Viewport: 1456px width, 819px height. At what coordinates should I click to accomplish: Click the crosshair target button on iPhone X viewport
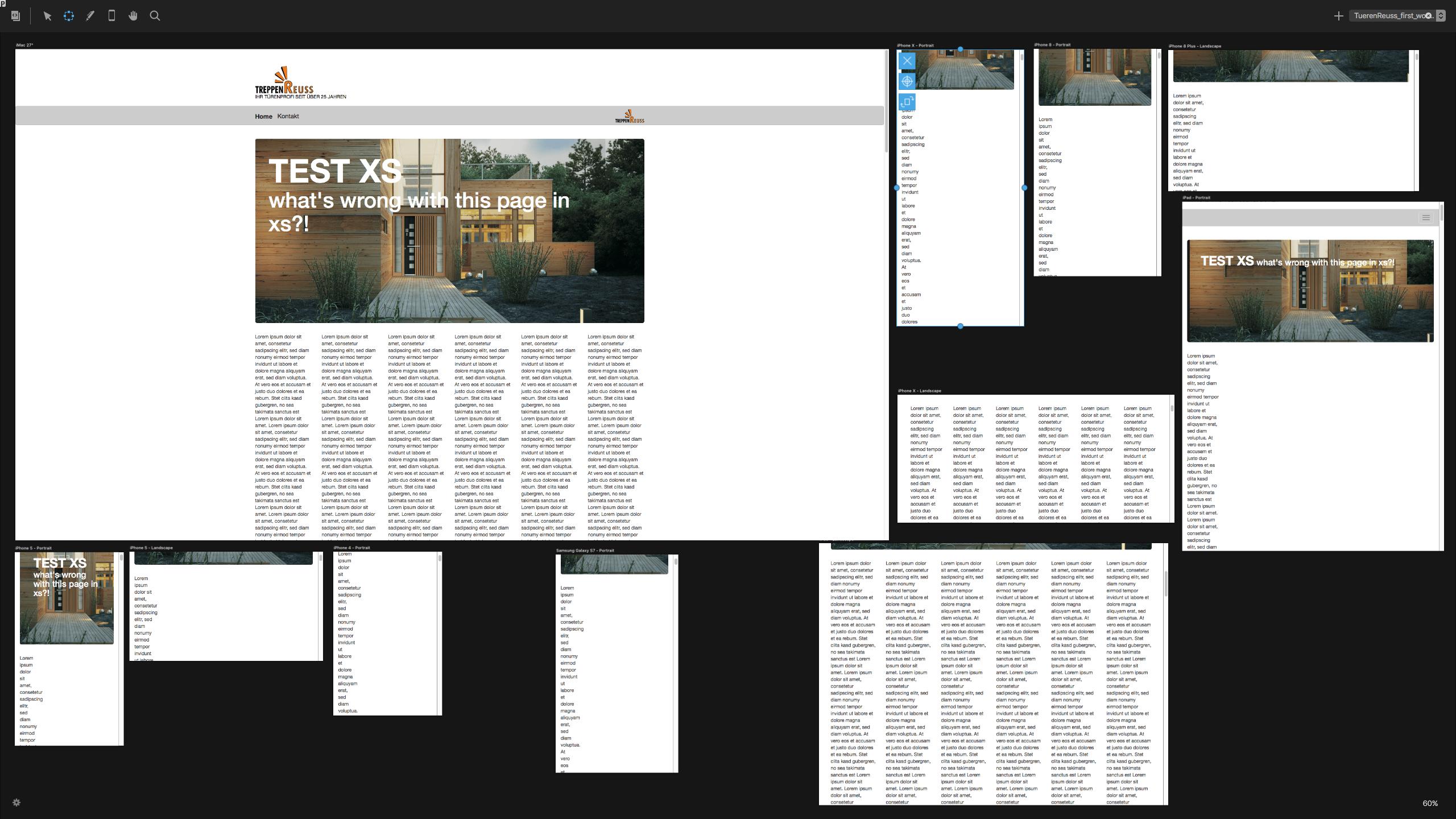click(x=907, y=81)
